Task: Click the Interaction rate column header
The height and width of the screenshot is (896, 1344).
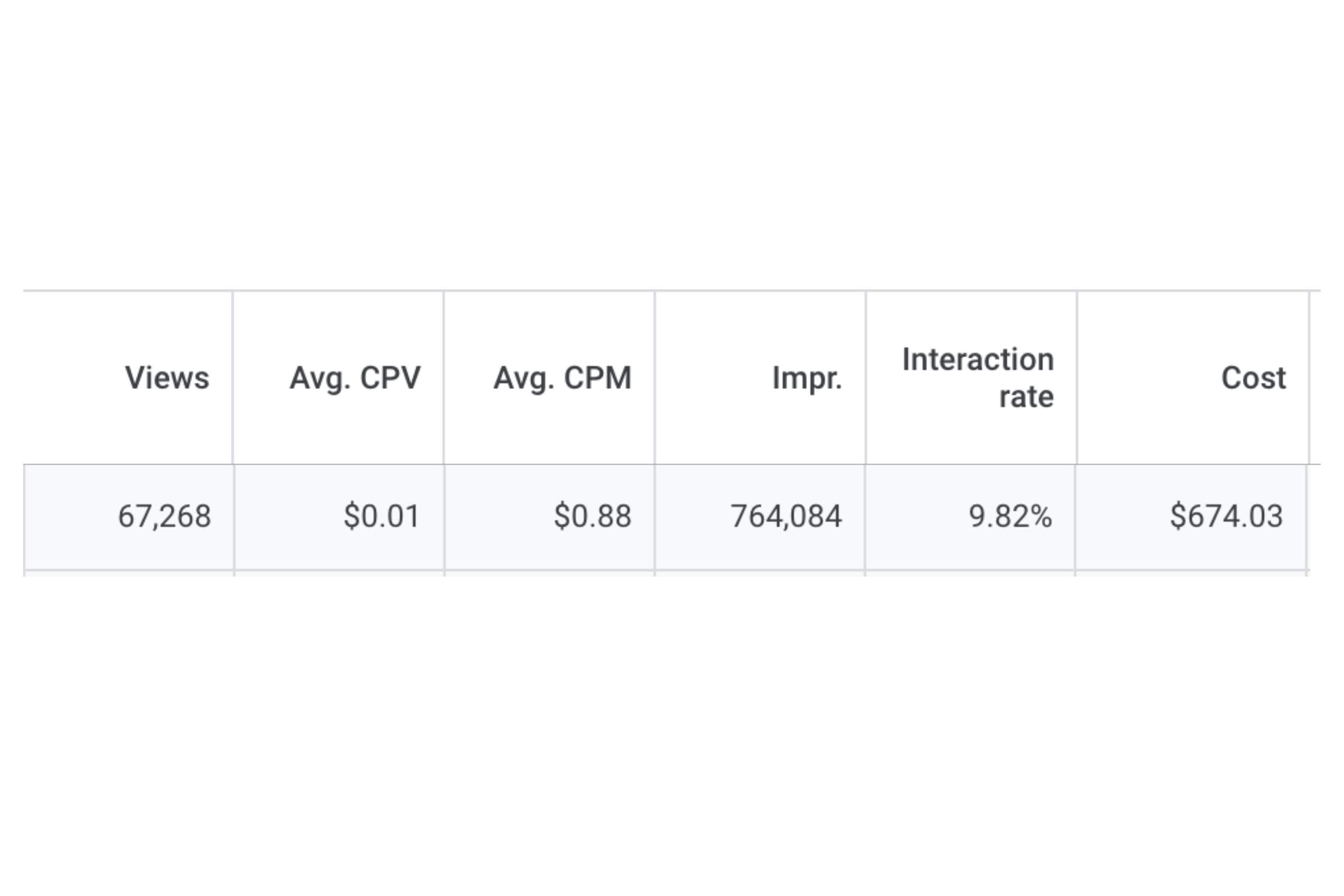Action: pos(978,378)
